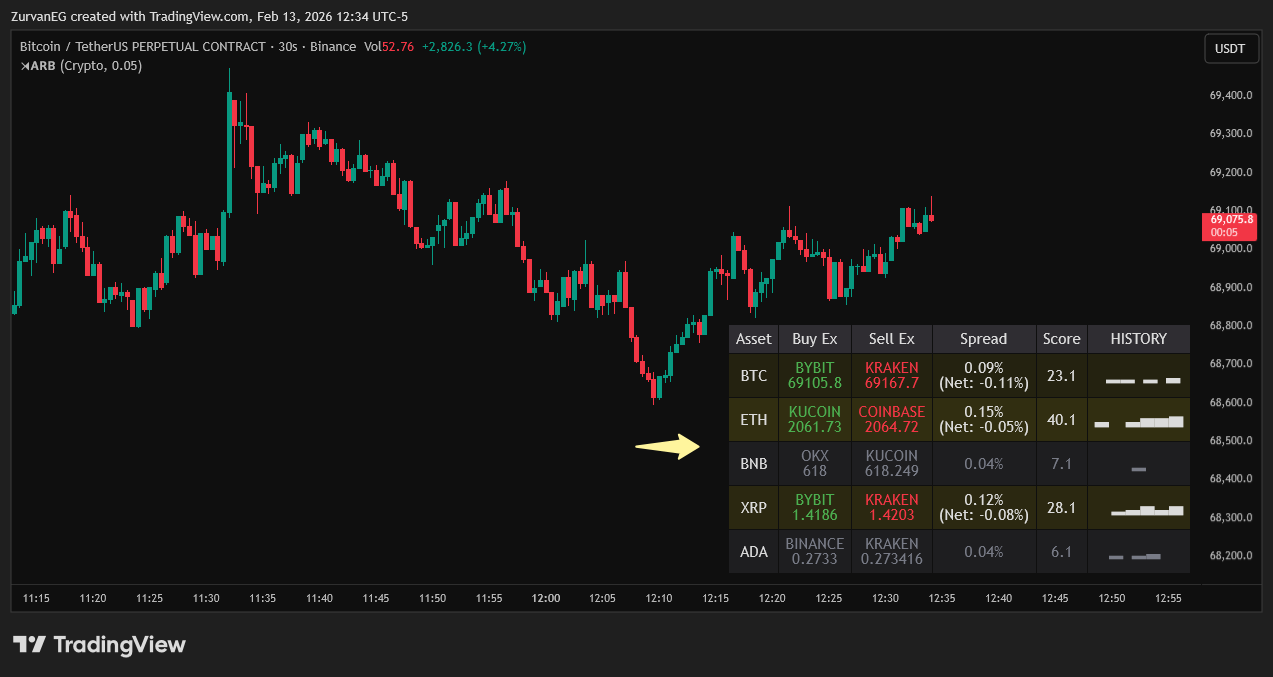The height and width of the screenshot is (677, 1273).
Task: Click the HISTORY column header
Action: pyautogui.click(x=1139, y=339)
